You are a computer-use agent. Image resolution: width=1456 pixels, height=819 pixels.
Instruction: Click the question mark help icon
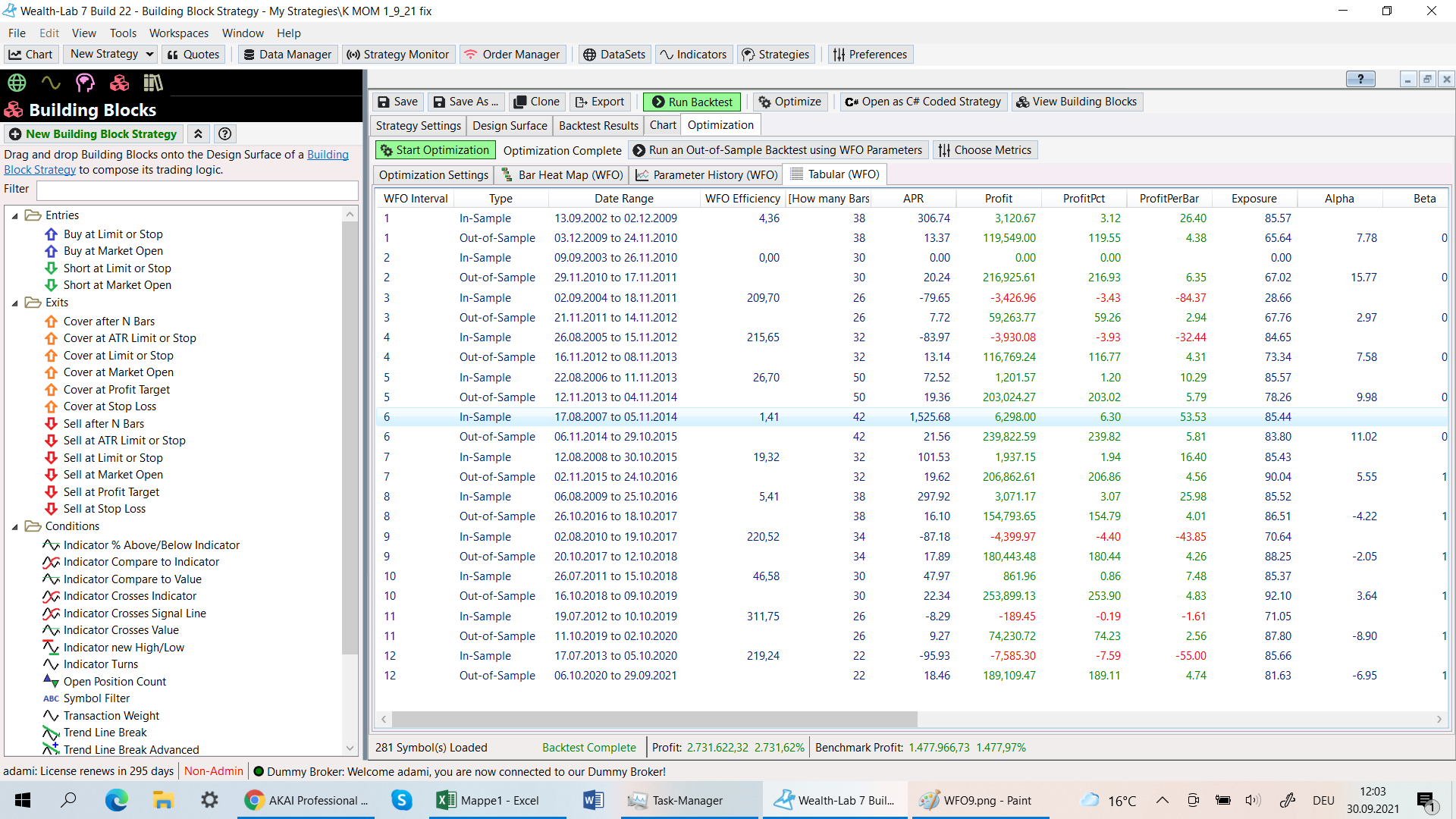point(224,134)
